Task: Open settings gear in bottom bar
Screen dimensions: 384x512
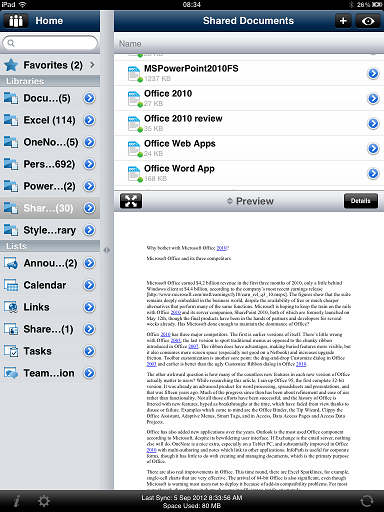Action: coord(44,501)
